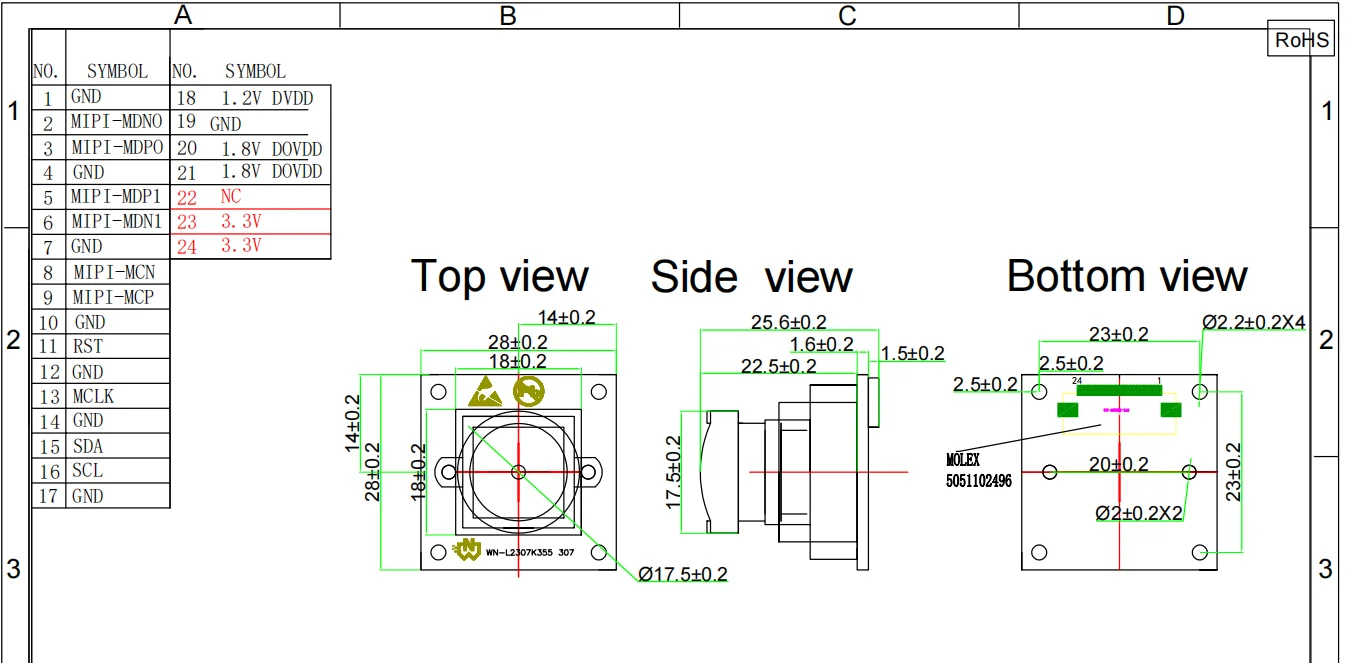This screenshot has height=663, width=1350.
Task: Click the red NC entry
Action: pyautogui.click(x=231, y=196)
